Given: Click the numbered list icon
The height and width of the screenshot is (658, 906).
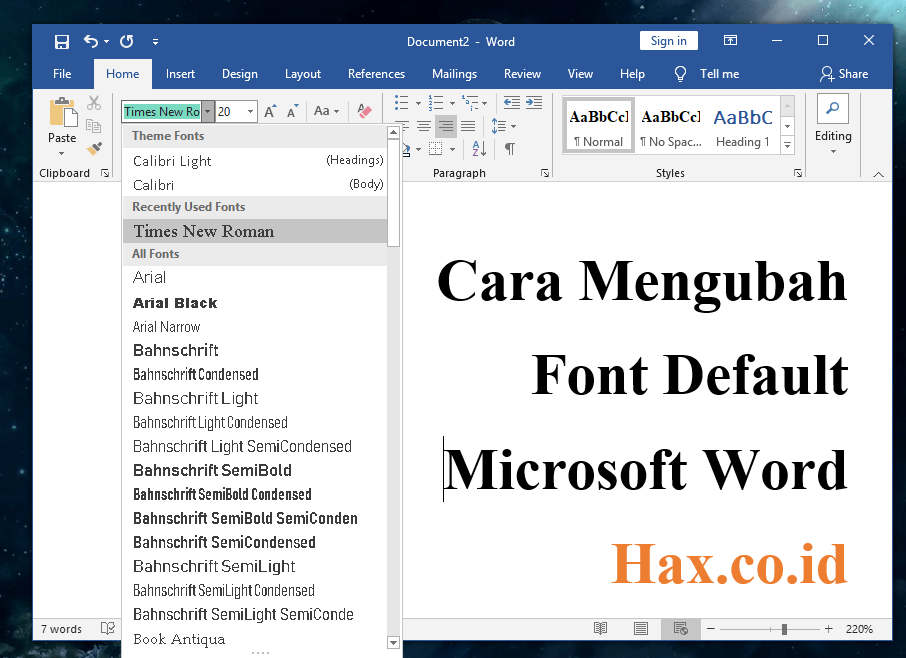Looking at the screenshot, I should coord(436,103).
